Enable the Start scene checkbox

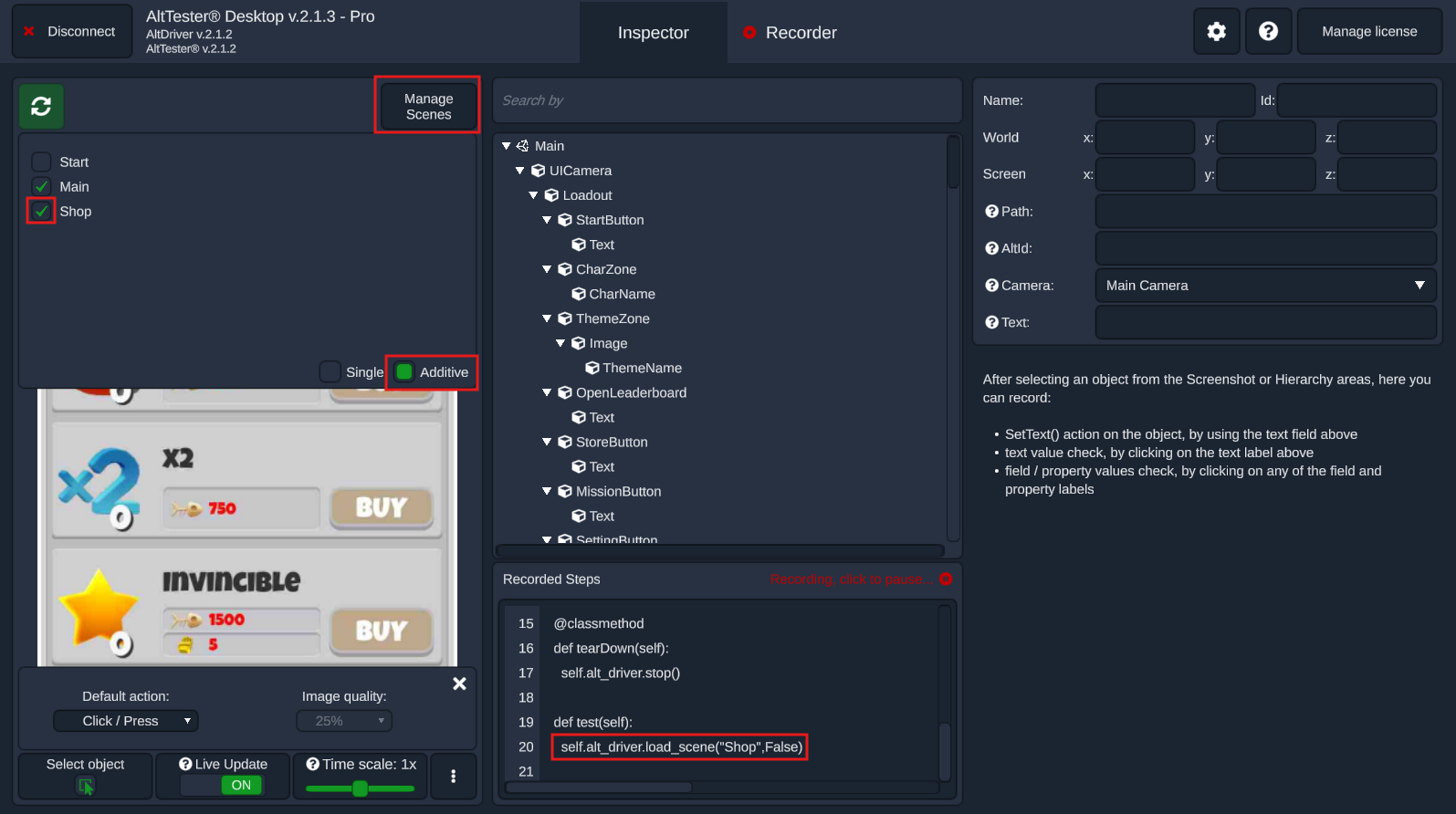41,162
